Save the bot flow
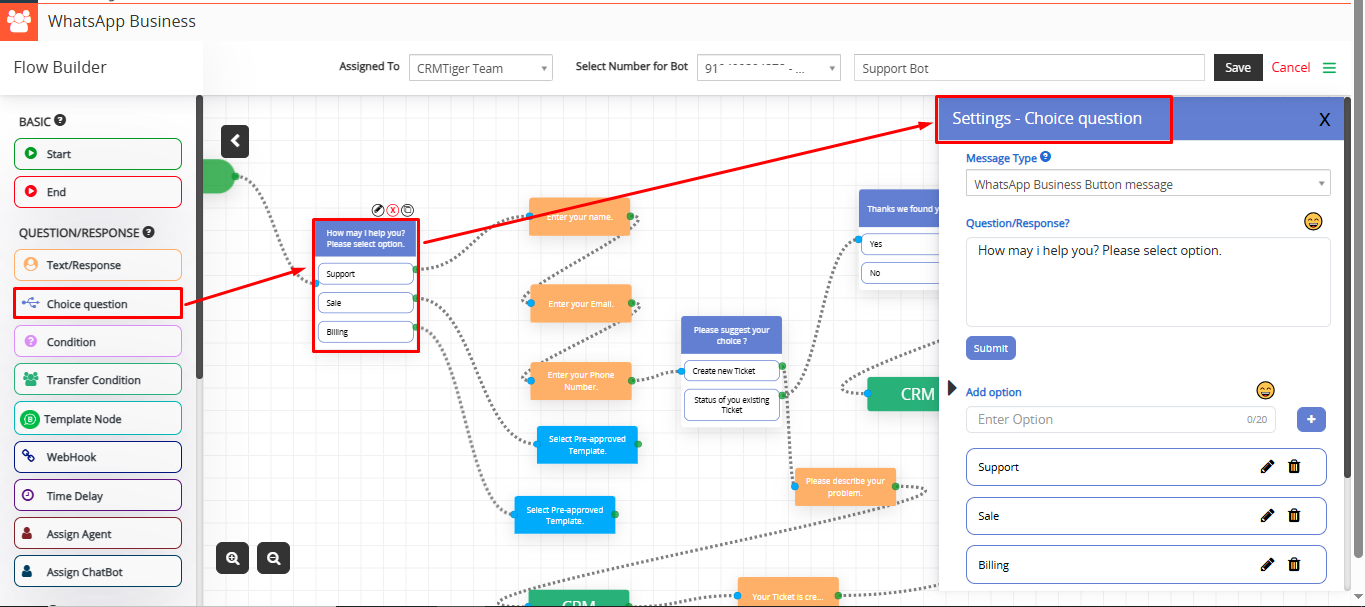Screen dimensions: 1365x607 pos(1238,68)
